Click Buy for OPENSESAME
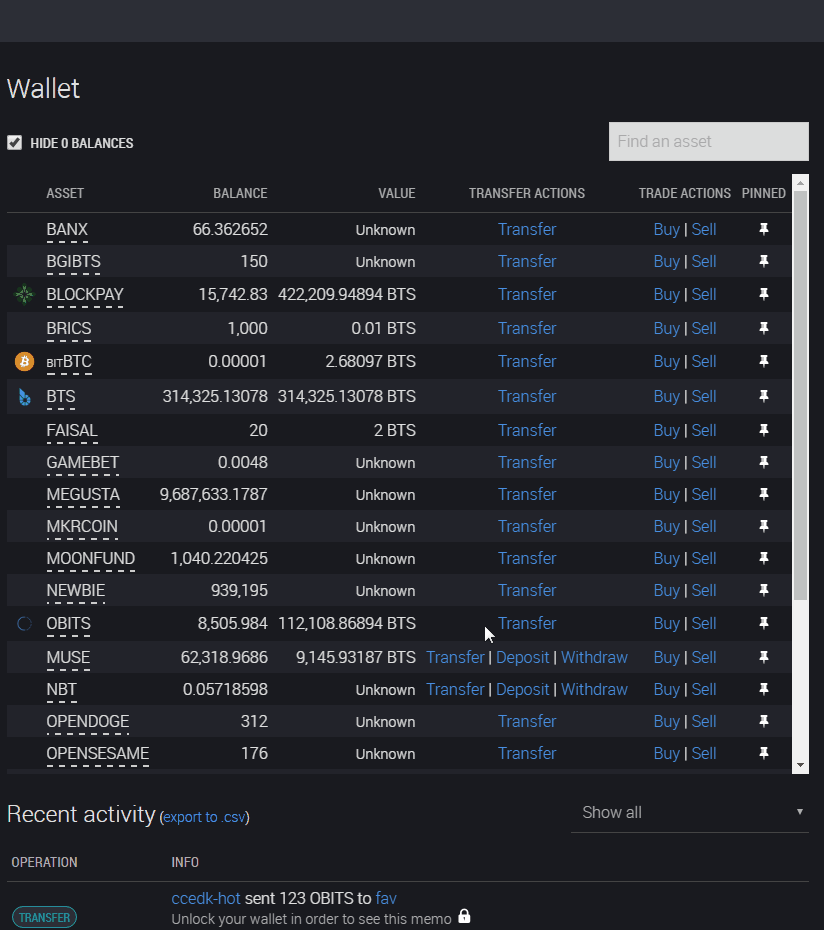 click(666, 754)
